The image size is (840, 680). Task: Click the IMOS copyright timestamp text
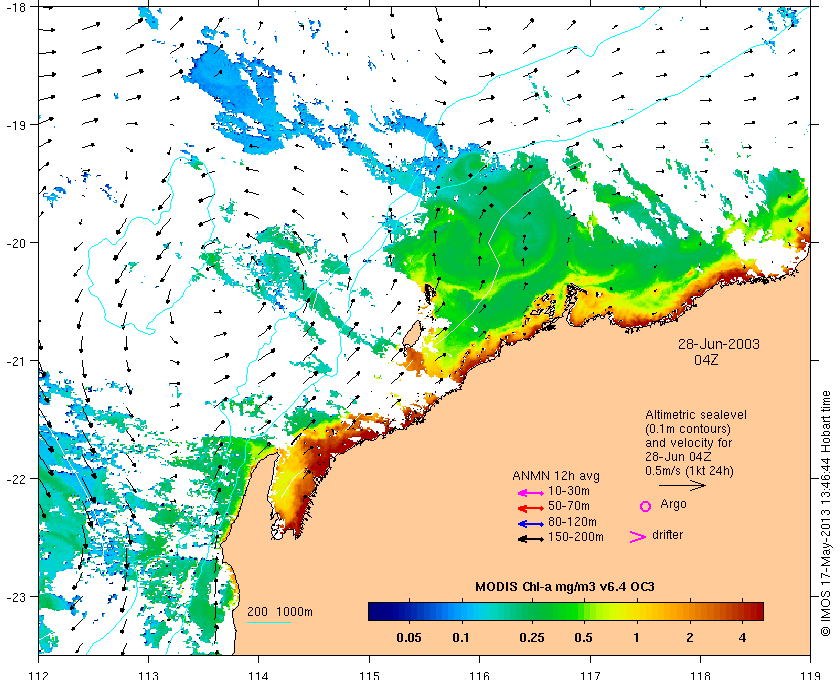click(826, 513)
